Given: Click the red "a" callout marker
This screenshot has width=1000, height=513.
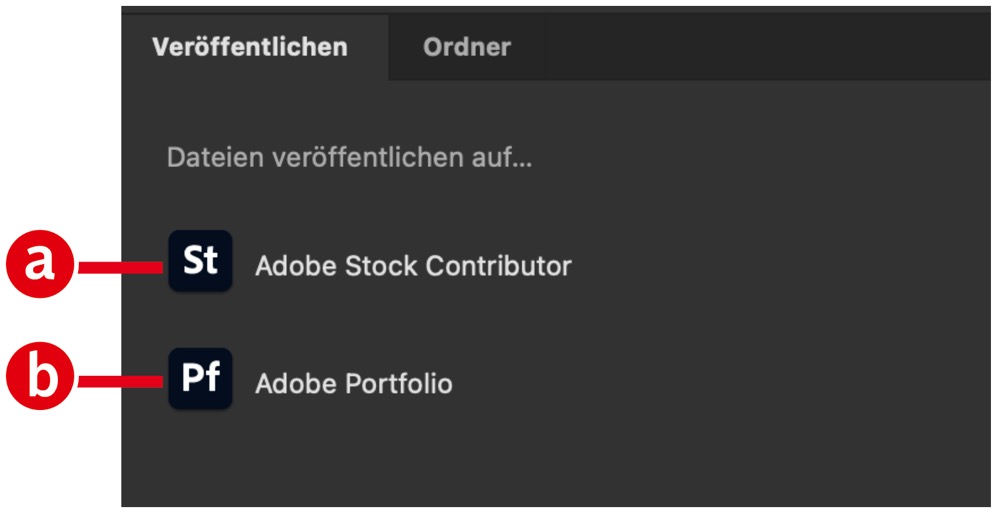Looking at the screenshot, I should click(x=40, y=264).
